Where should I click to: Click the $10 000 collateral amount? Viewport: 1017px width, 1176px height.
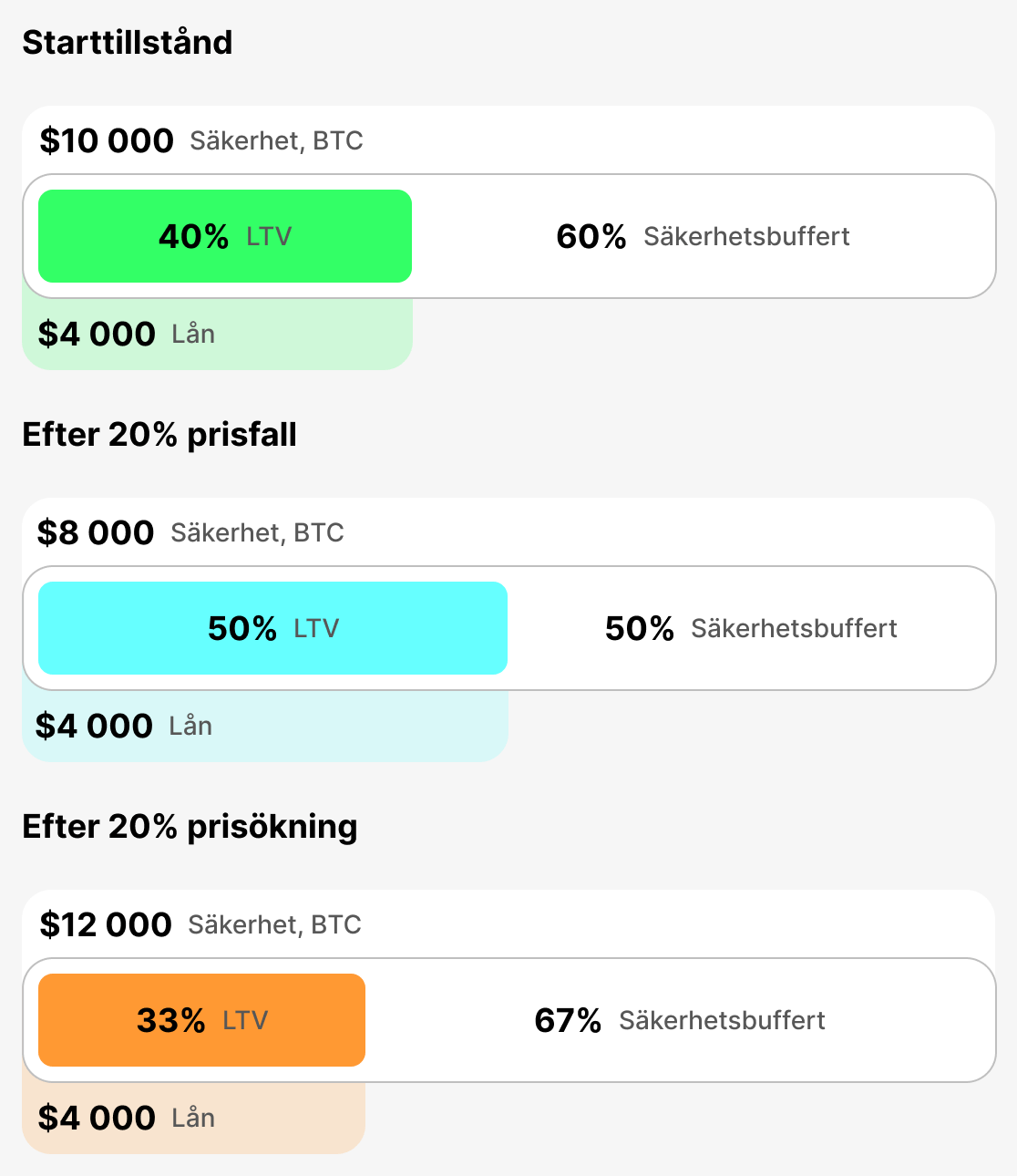coord(107,141)
